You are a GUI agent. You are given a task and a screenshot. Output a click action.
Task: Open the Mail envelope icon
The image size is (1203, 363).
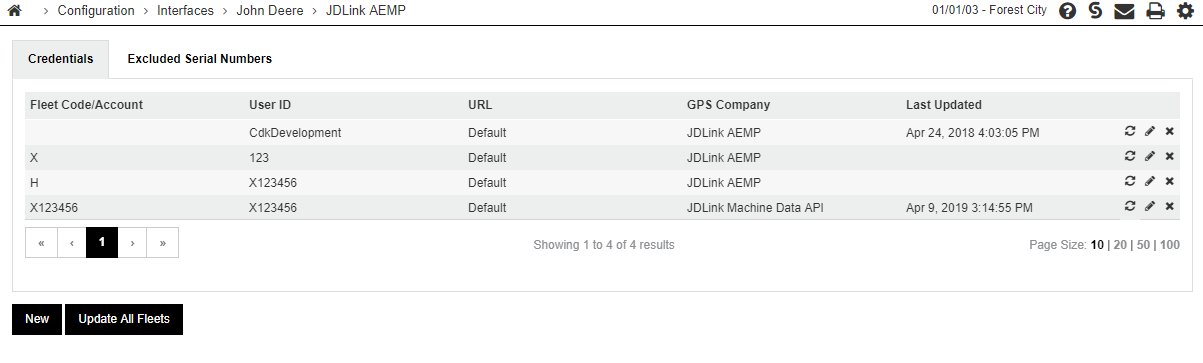point(1124,12)
